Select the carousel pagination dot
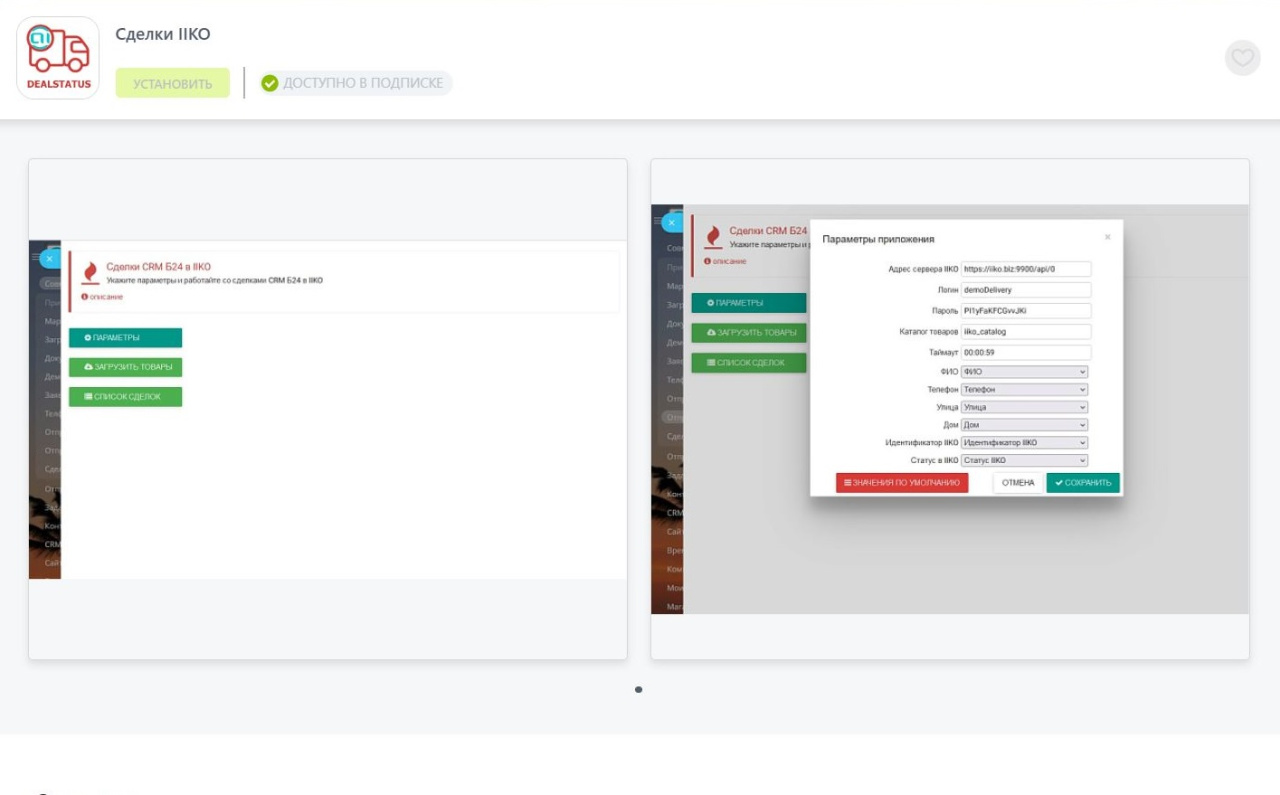 click(x=639, y=689)
